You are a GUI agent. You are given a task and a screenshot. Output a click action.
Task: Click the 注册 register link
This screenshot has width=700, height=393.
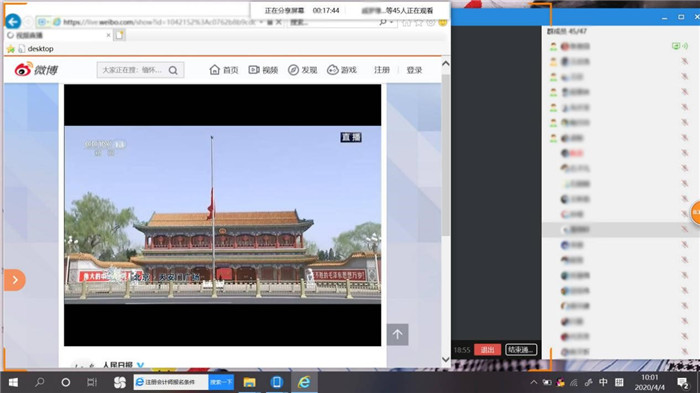tap(382, 70)
